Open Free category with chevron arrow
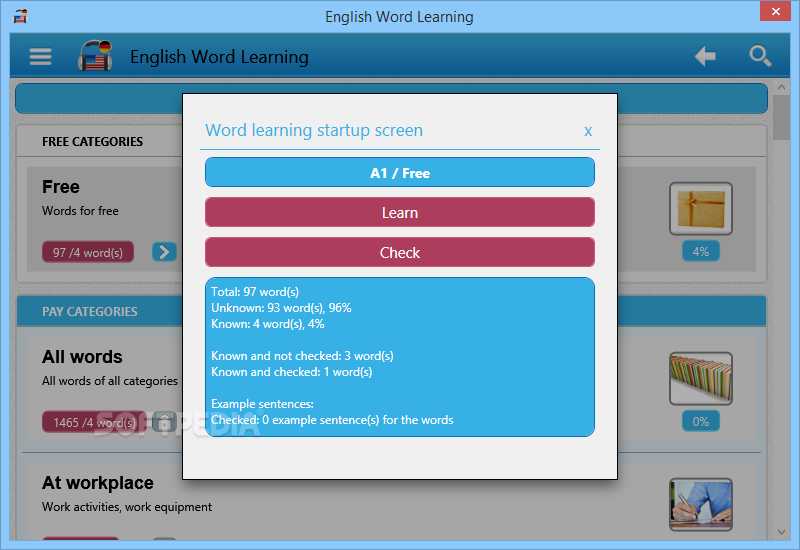 164,252
